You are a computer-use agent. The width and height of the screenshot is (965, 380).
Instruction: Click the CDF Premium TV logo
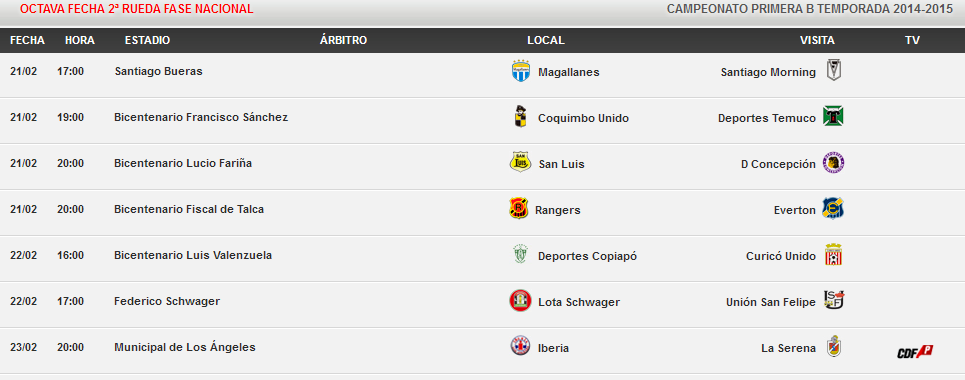pos(915,352)
